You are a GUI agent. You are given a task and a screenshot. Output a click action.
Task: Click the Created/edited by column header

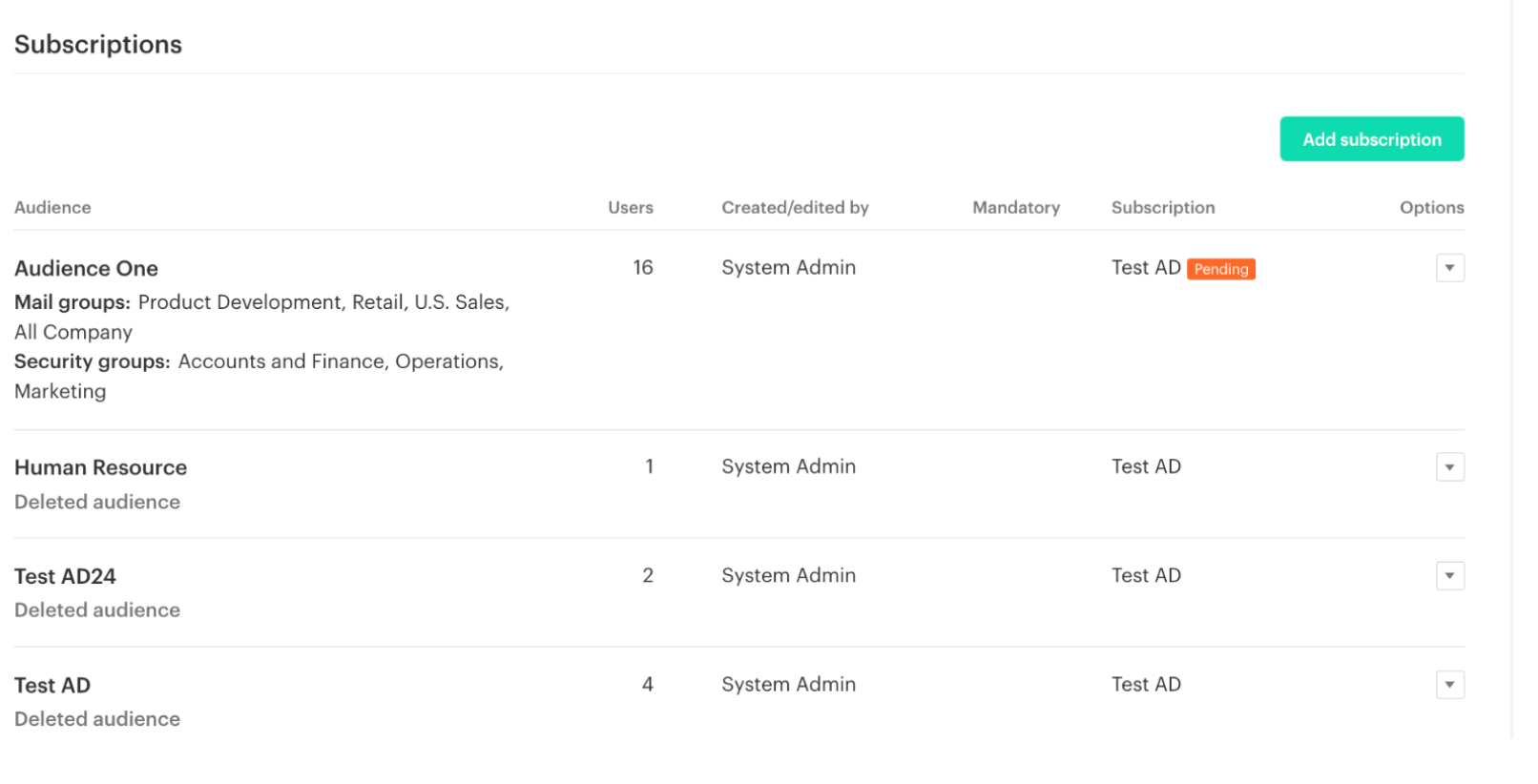coord(795,208)
